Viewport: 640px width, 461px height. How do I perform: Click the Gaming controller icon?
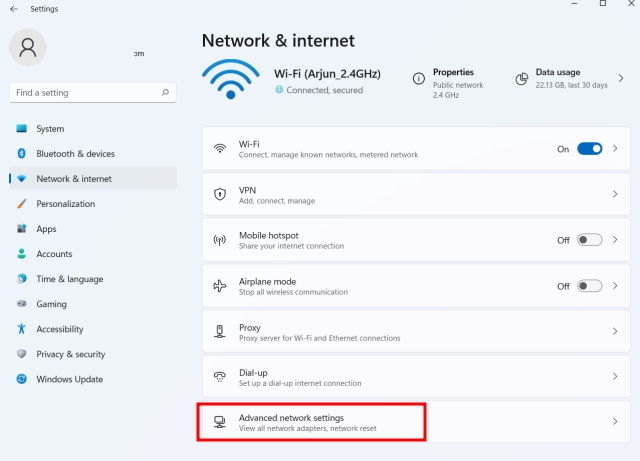click(22, 304)
